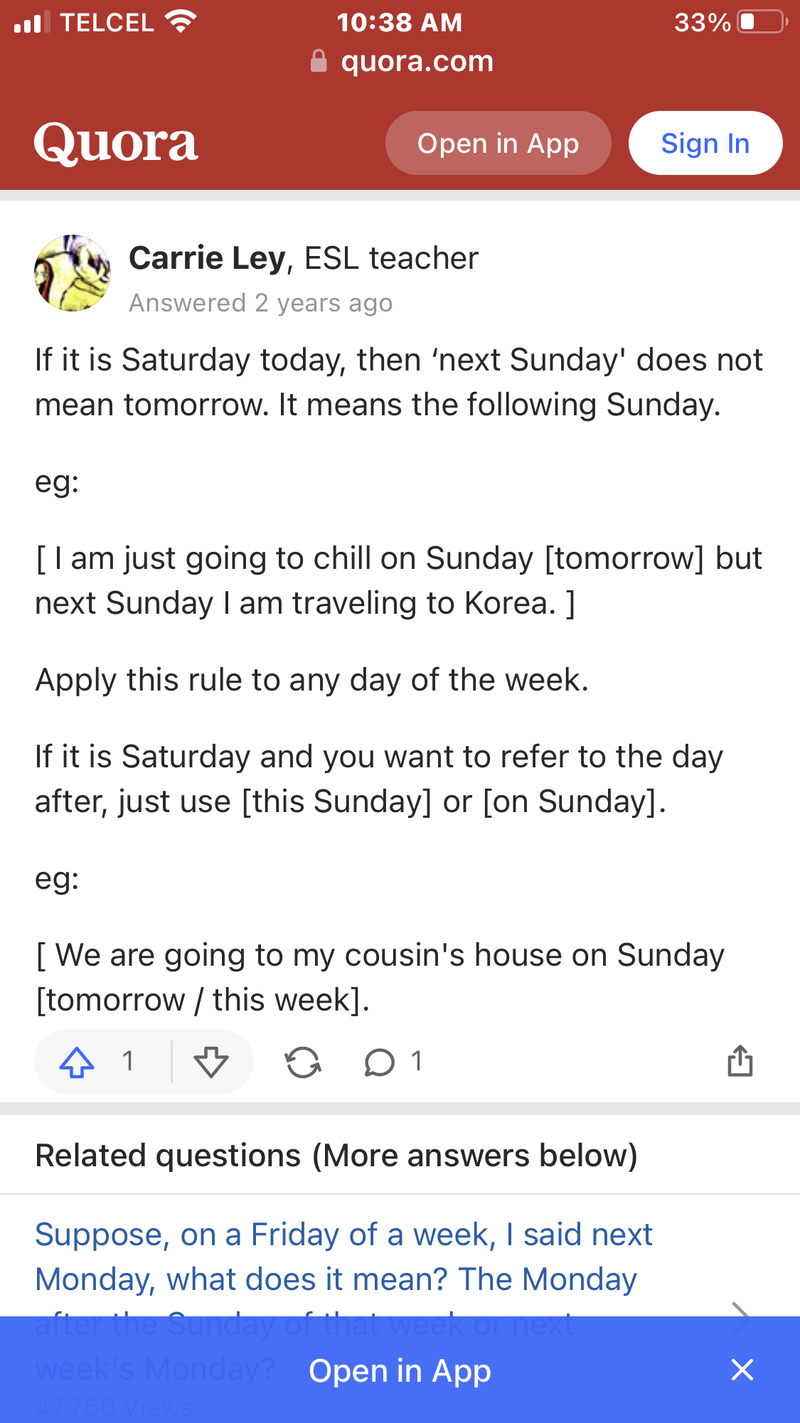Tap the battery indicator in status bar
This screenshot has width=800, height=1423.
pyautogui.click(x=761, y=22)
